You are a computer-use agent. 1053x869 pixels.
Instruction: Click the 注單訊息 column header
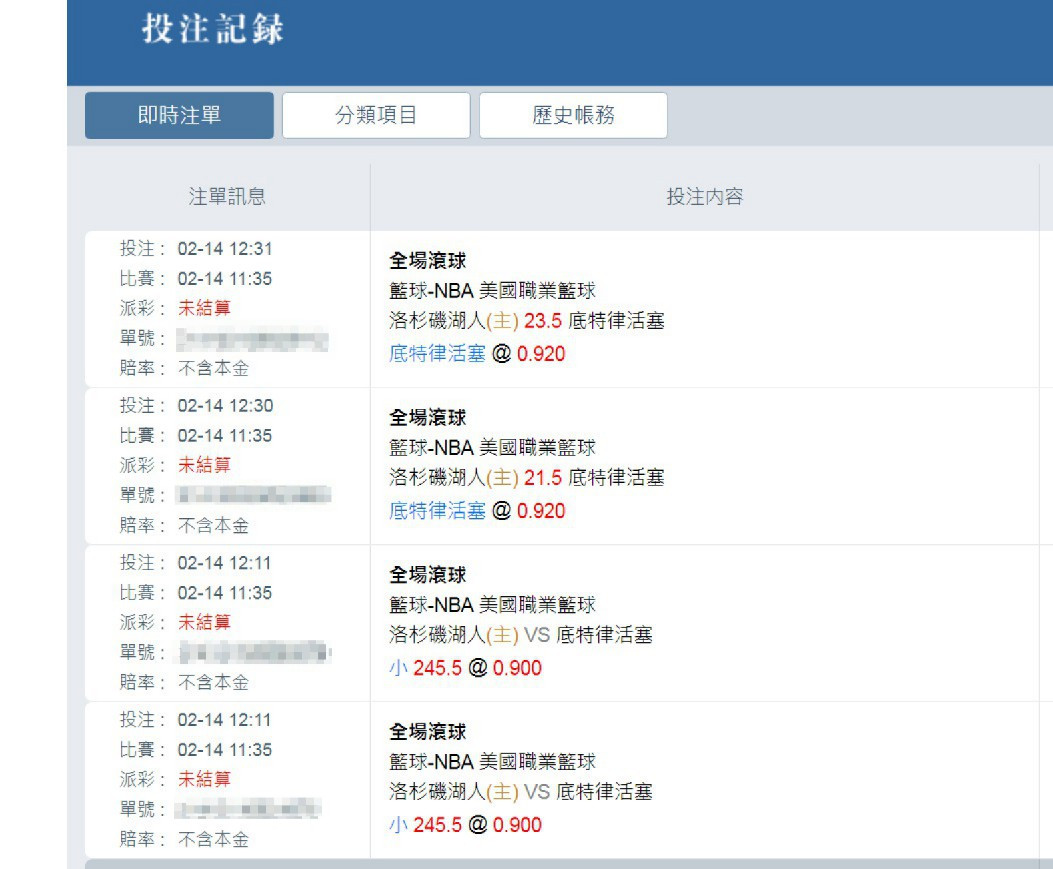[227, 196]
